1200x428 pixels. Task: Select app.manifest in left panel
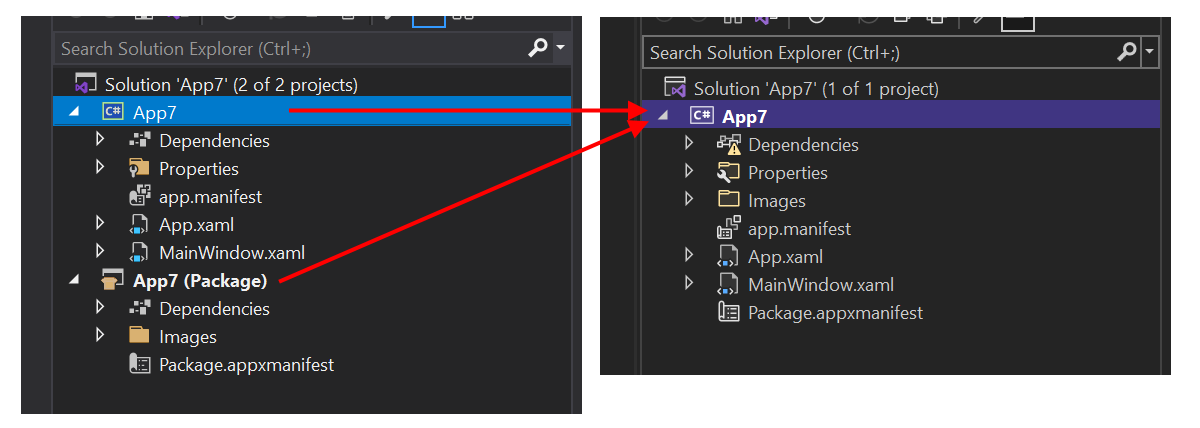click(210, 197)
